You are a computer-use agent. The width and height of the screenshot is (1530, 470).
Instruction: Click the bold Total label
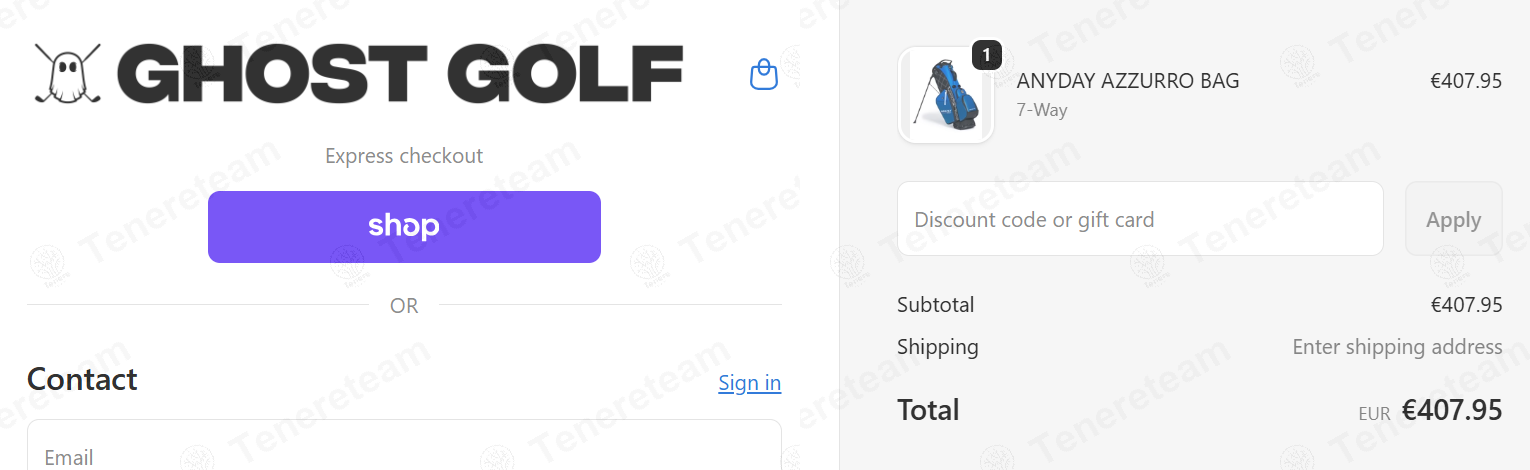pos(928,410)
